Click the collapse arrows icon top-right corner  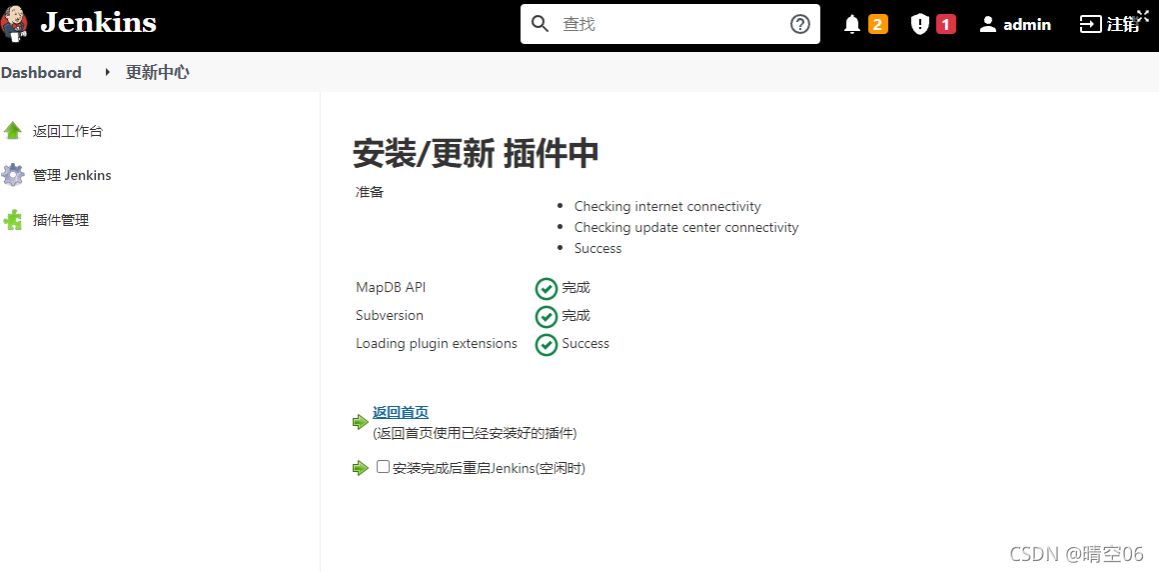[x=1143, y=16]
